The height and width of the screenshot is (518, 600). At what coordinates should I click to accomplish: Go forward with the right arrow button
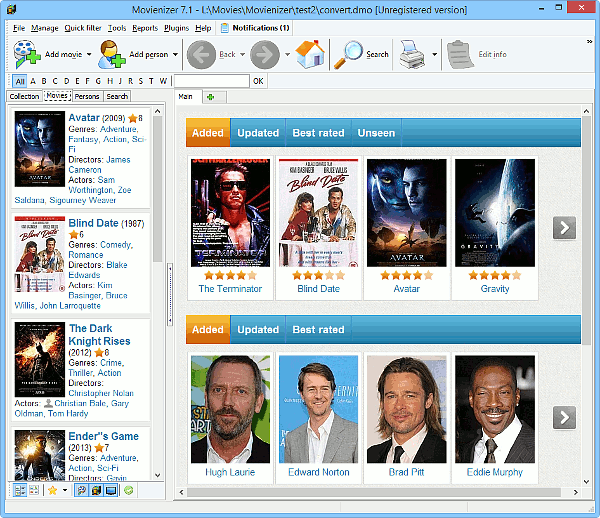pyautogui.click(x=265, y=55)
